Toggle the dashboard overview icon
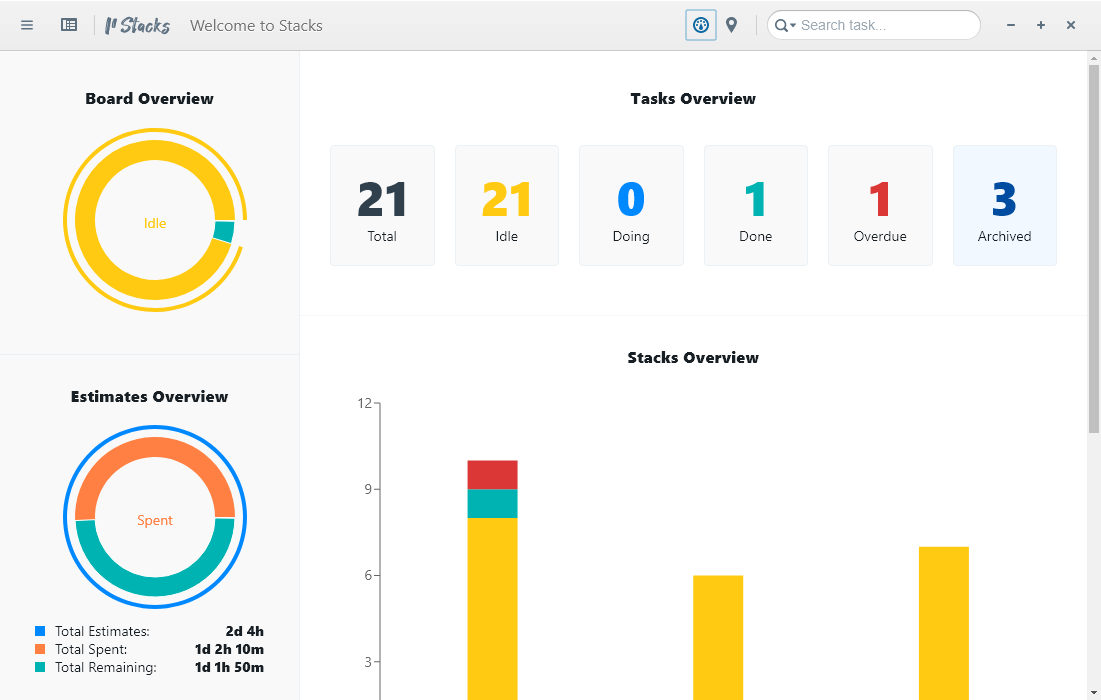This screenshot has width=1101, height=700. click(701, 25)
